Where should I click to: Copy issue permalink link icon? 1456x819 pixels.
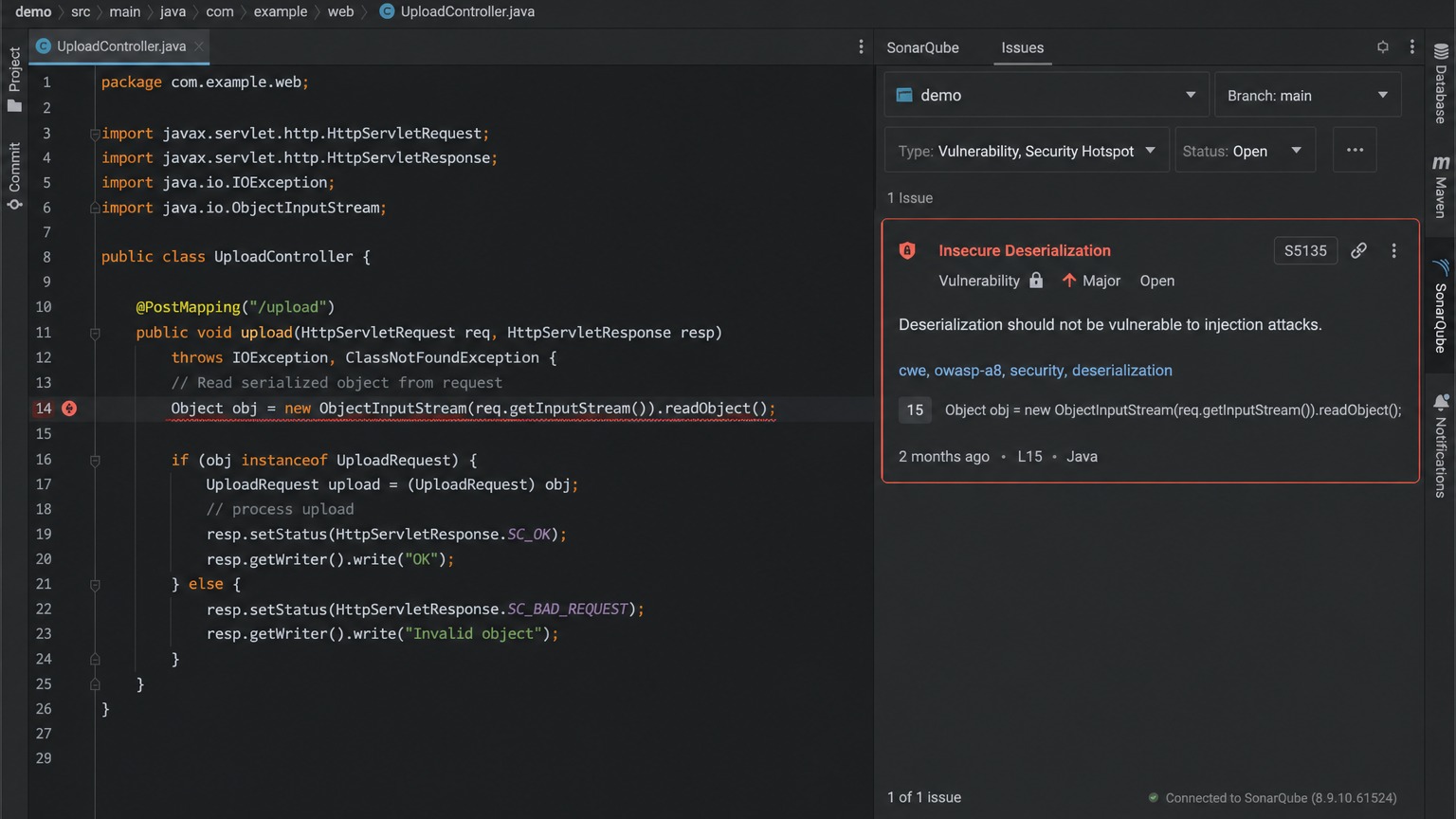(1358, 250)
